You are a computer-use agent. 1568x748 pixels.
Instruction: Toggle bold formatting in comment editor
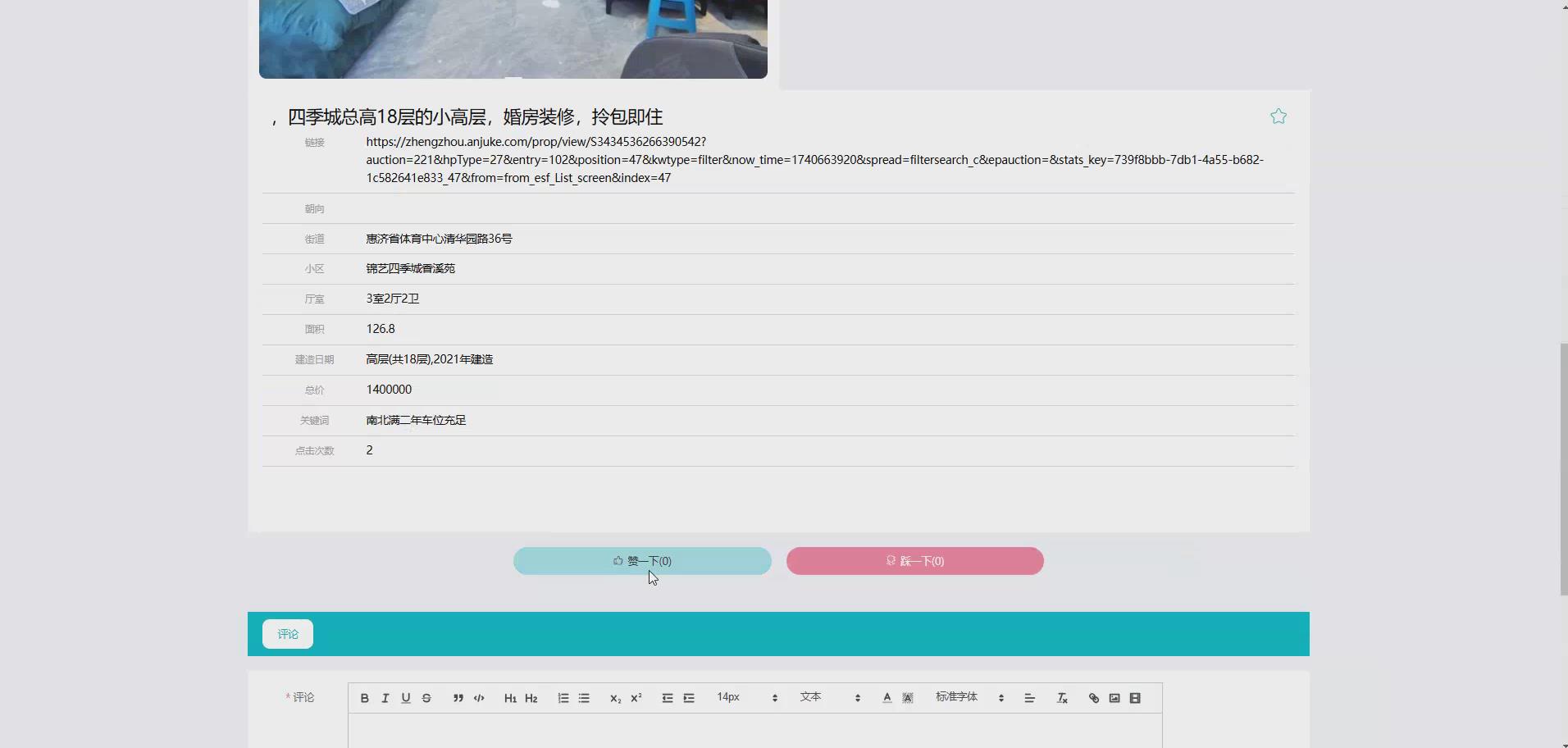(x=364, y=698)
